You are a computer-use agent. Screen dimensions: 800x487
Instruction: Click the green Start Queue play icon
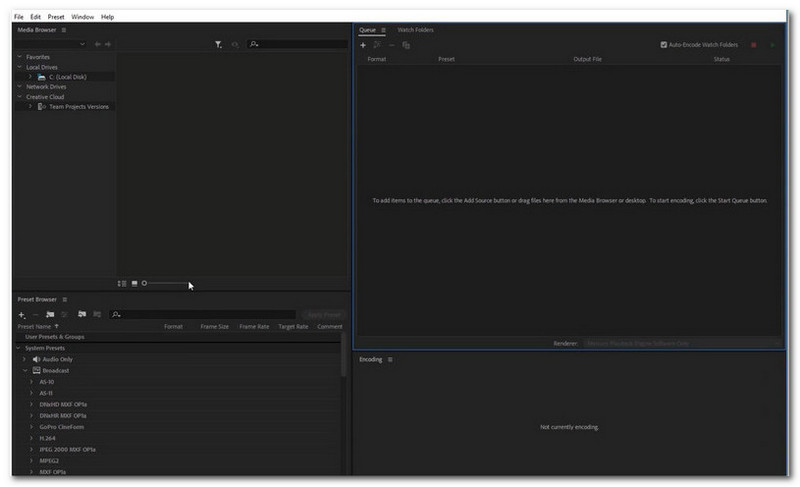[x=772, y=45]
